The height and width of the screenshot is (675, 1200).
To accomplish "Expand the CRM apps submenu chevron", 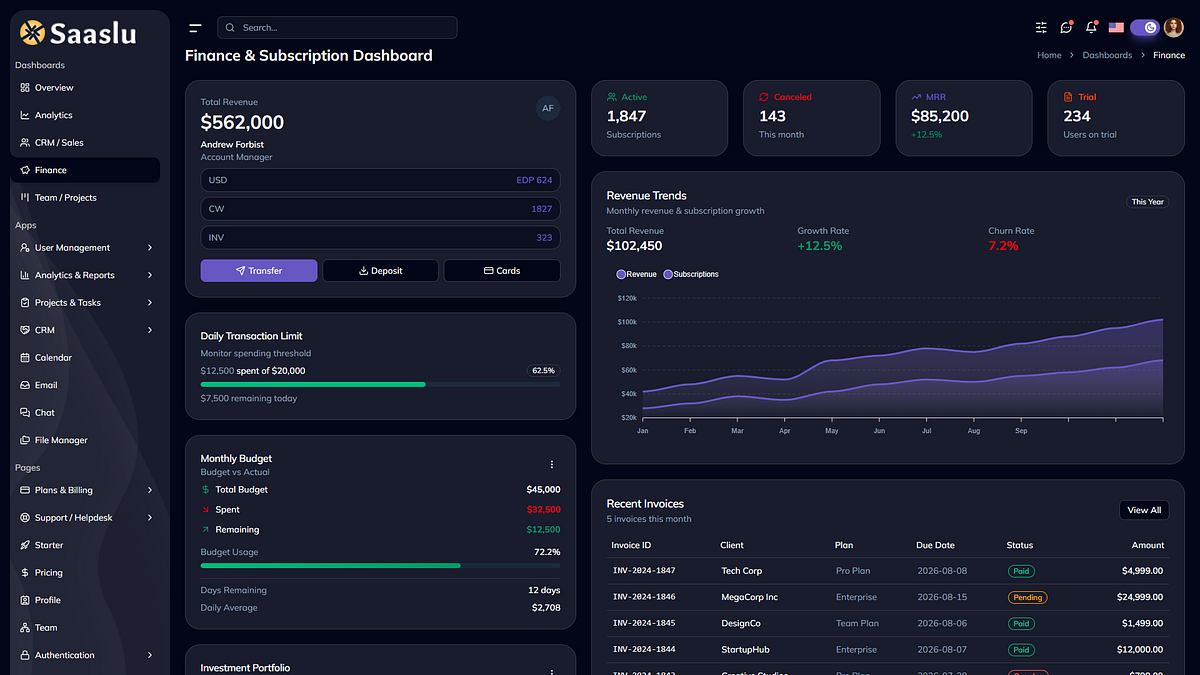I will 150,330.
